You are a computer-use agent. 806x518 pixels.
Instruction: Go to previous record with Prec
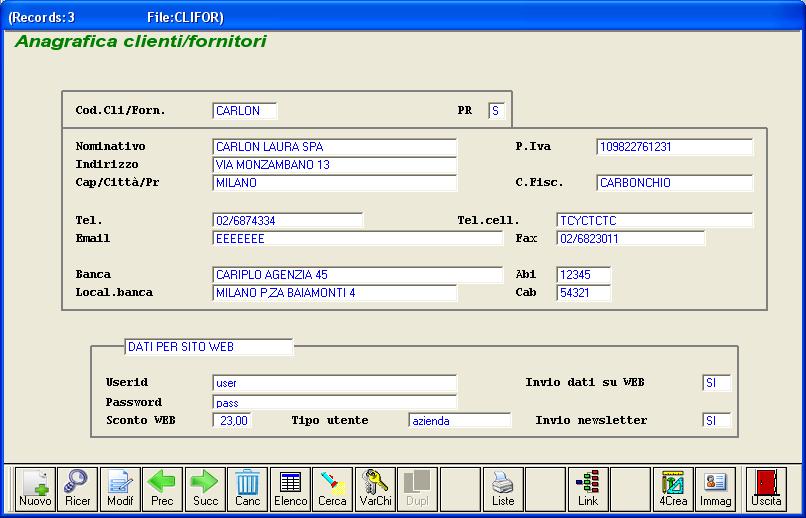162,489
